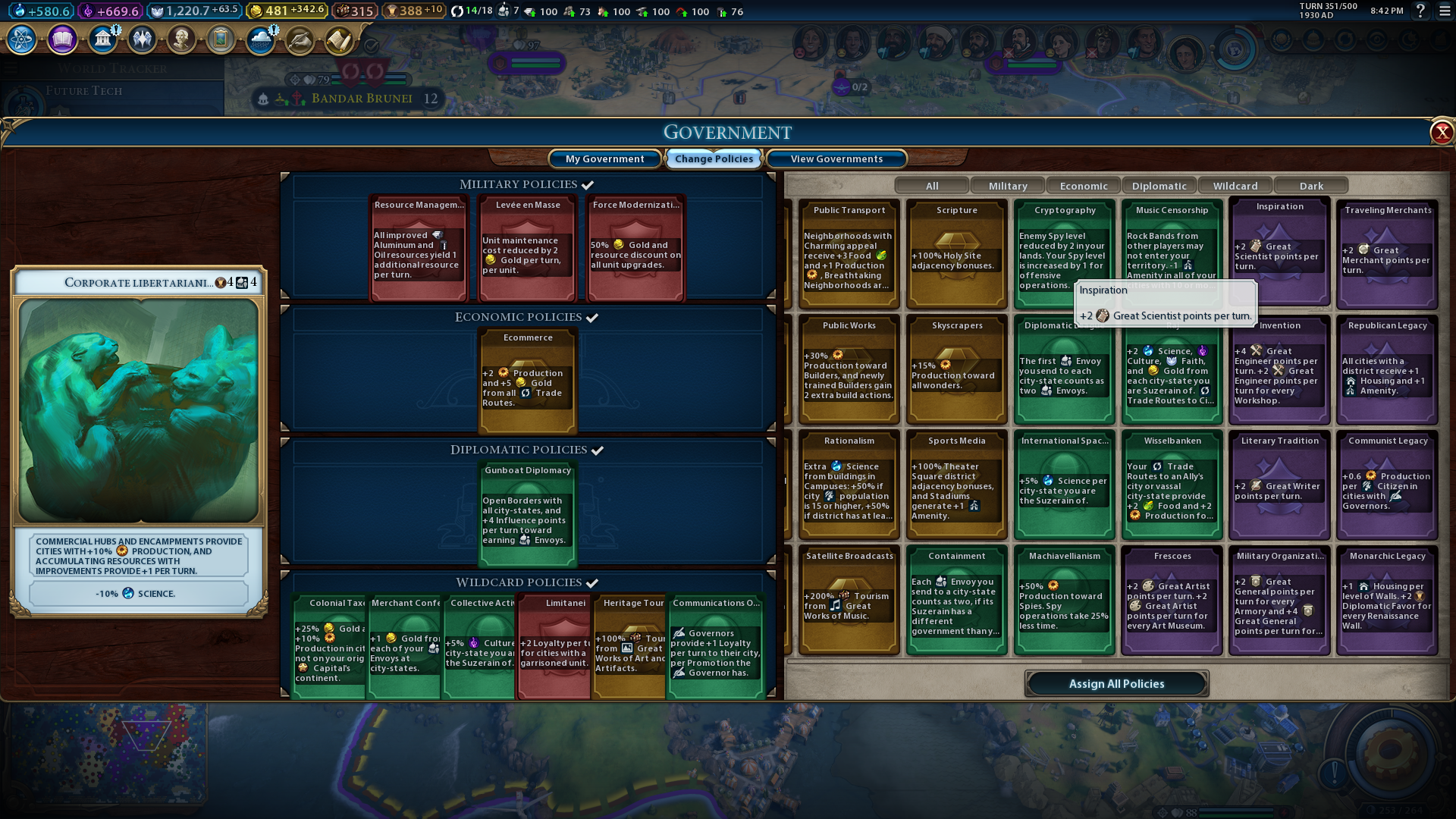Toggle the Economic Policies checkmark
The width and height of the screenshot is (1456, 819).
coord(592,318)
